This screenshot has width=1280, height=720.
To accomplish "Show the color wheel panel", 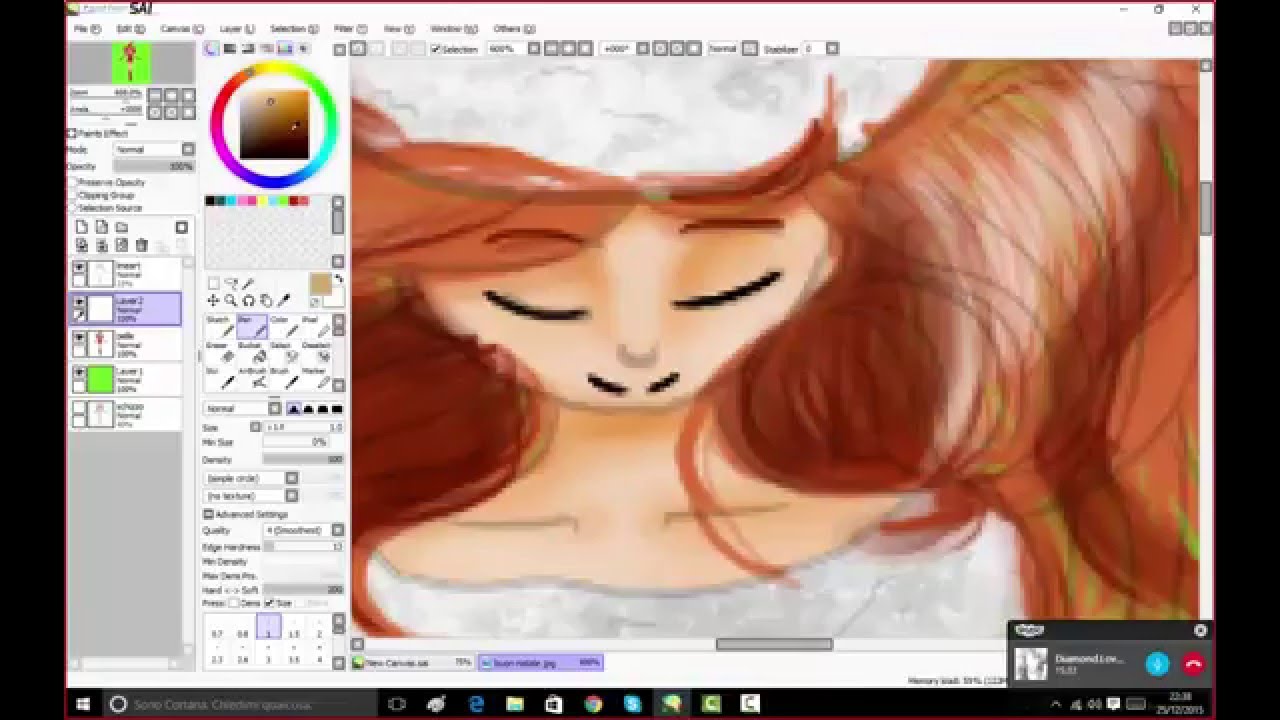I will [x=212, y=48].
